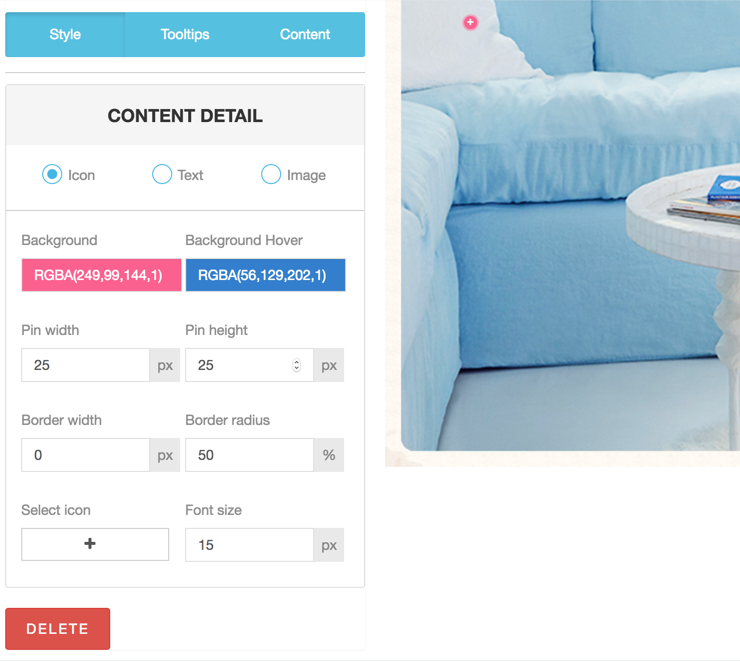Switch to the Style tab

65,34
